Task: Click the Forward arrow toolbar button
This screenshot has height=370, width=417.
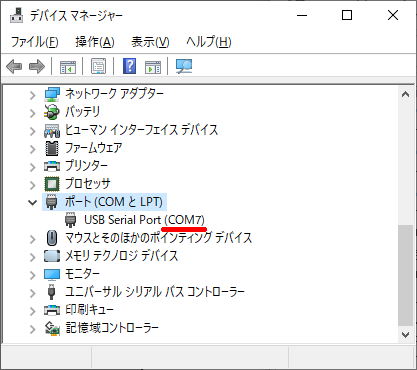Action: (37, 66)
